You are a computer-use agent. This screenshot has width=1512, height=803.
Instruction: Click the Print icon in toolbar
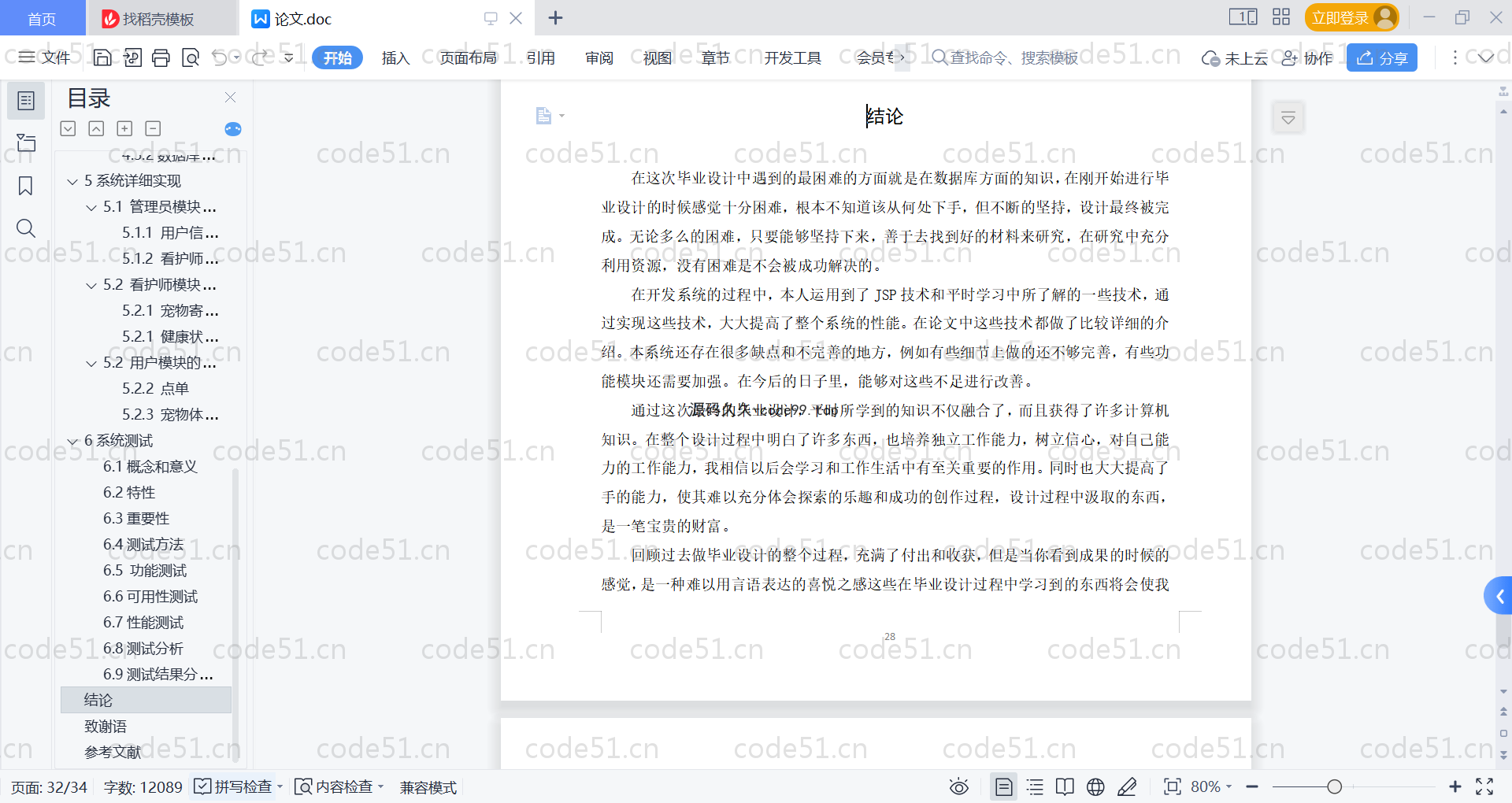161,57
